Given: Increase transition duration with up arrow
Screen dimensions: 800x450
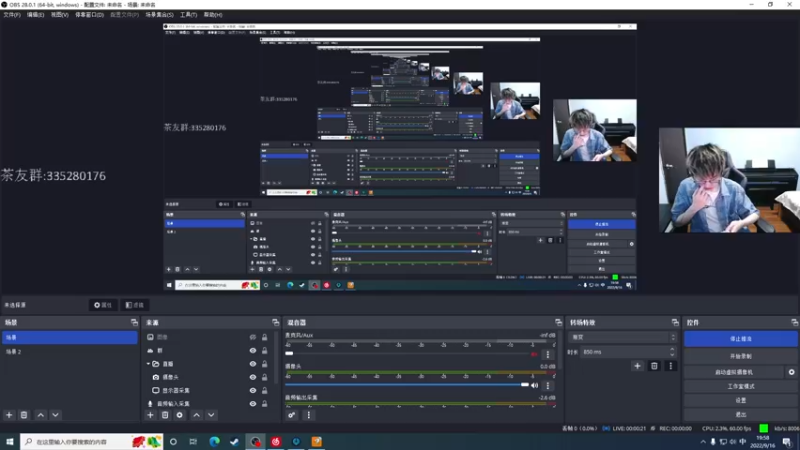Looking at the screenshot, I should [x=672, y=349].
